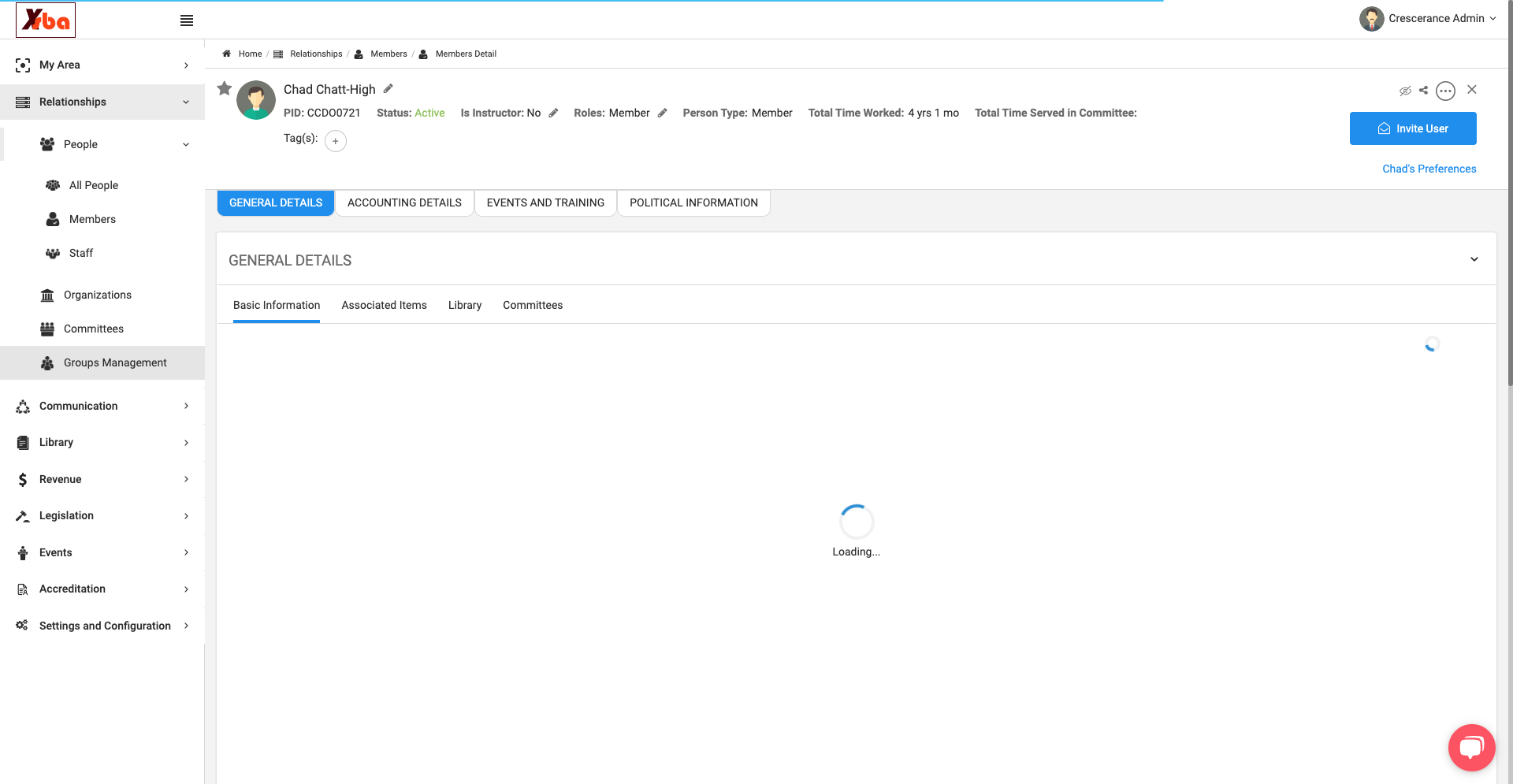Collapse the Relationships menu
Screen dimensions: 1513x784
click(102, 102)
